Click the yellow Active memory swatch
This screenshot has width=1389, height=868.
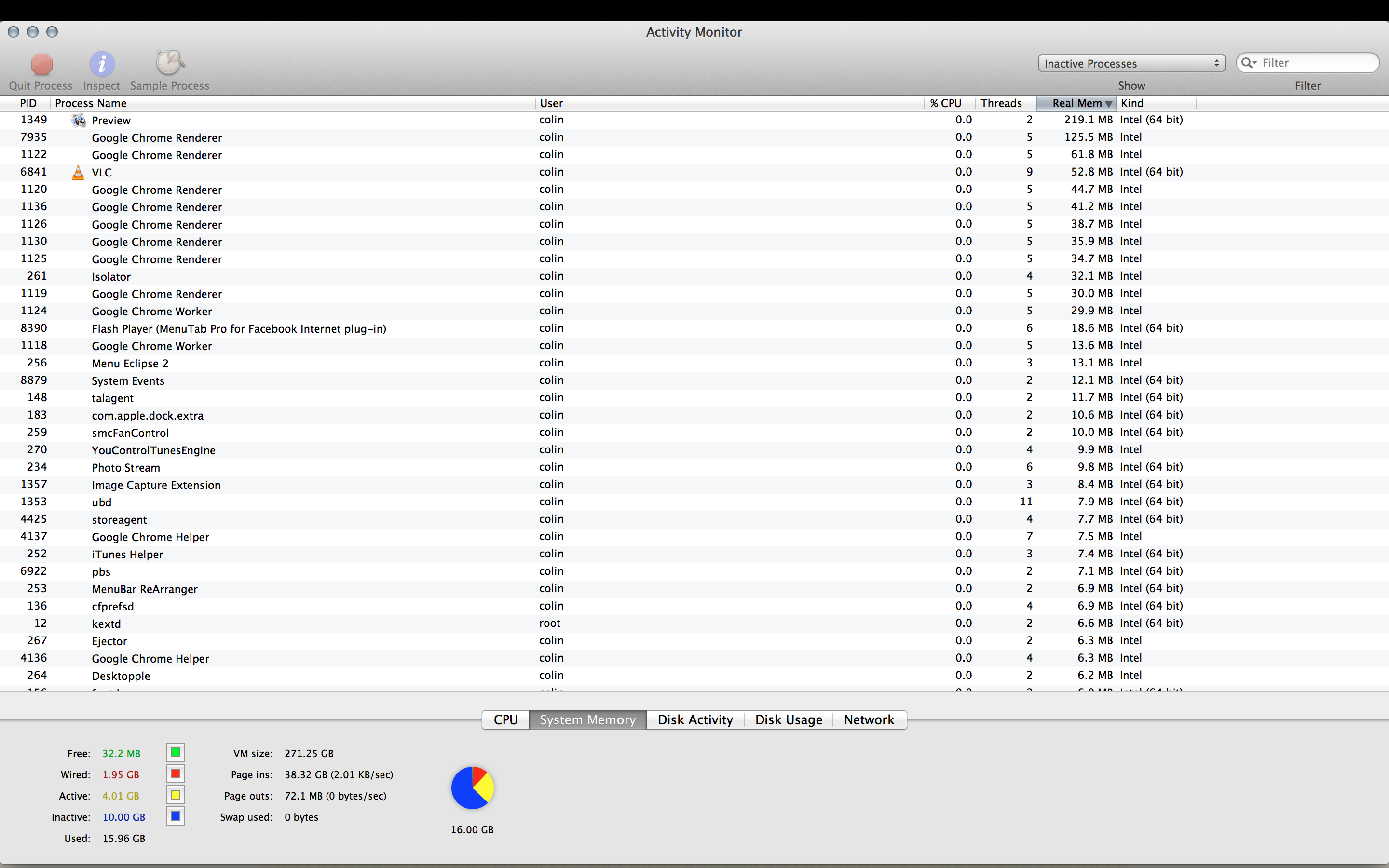click(176, 795)
